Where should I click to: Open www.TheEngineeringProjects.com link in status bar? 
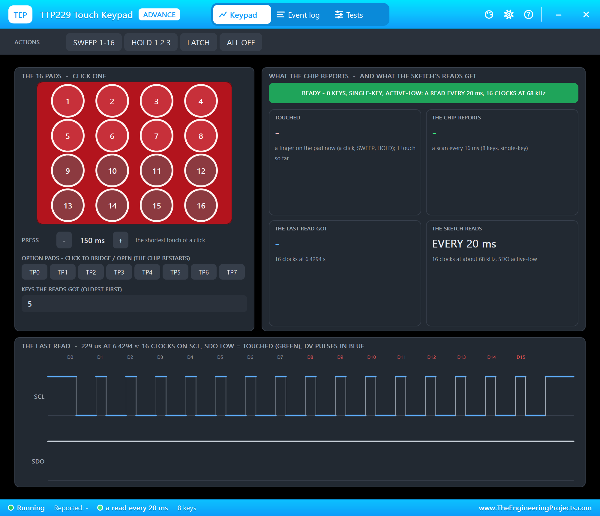tap(535, 508)
